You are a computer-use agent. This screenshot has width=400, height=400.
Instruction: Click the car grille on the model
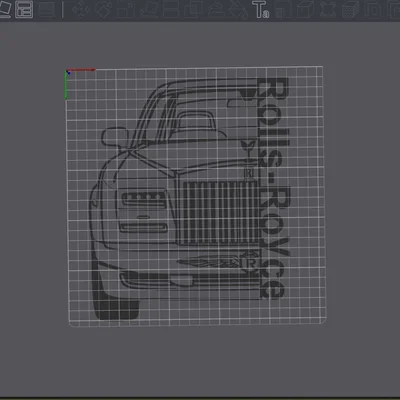(x=218, y=213)
